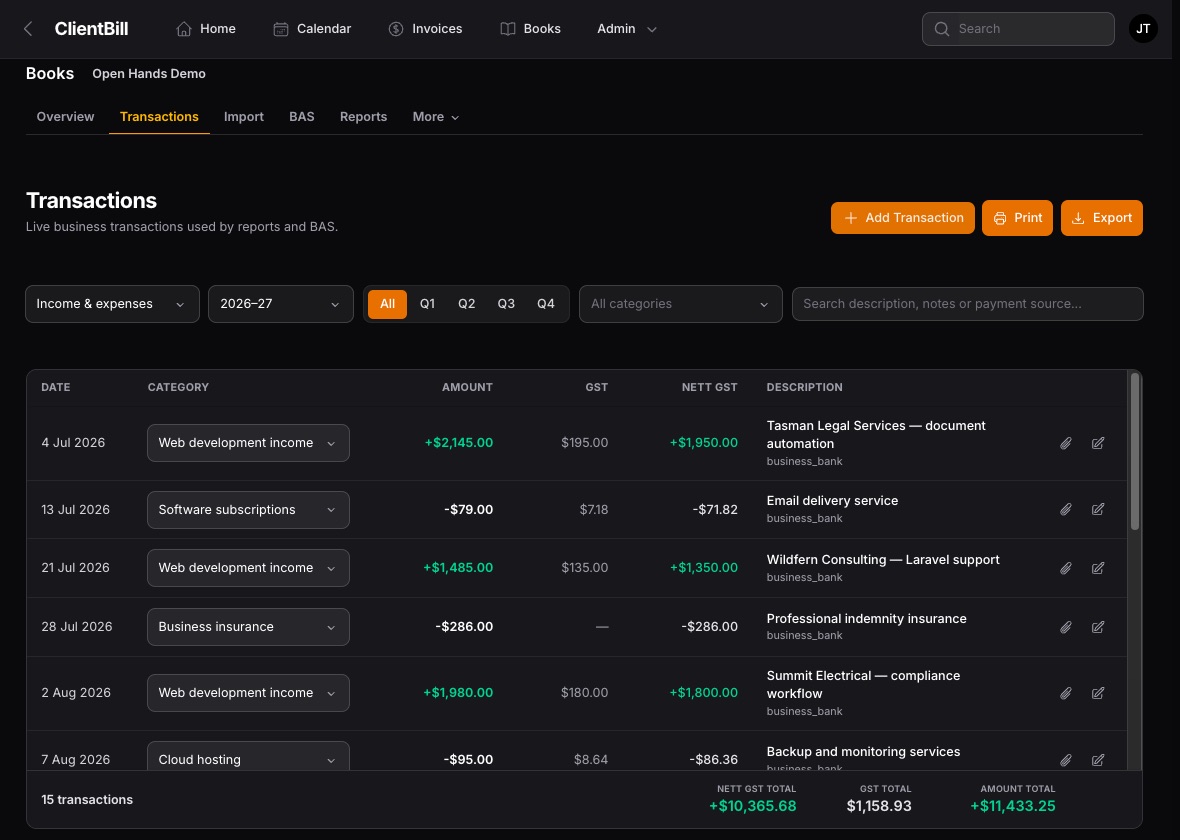Filter by Q3 quarter

506,304
